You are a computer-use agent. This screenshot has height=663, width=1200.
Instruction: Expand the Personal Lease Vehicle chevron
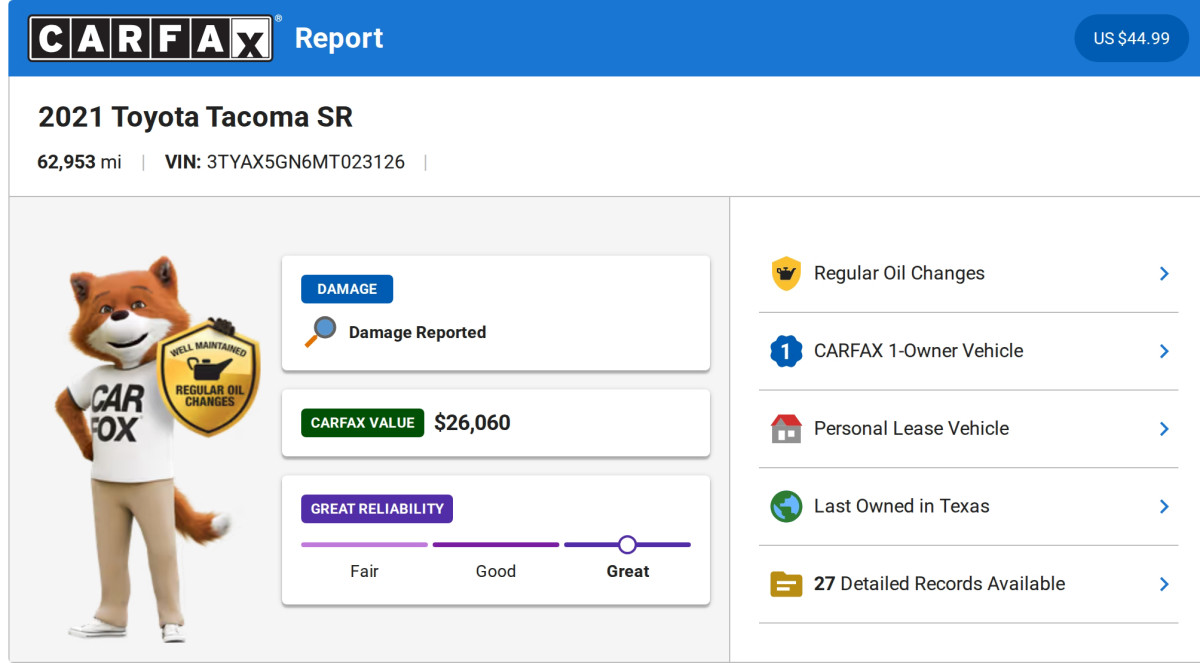[x=1164, y=428]
